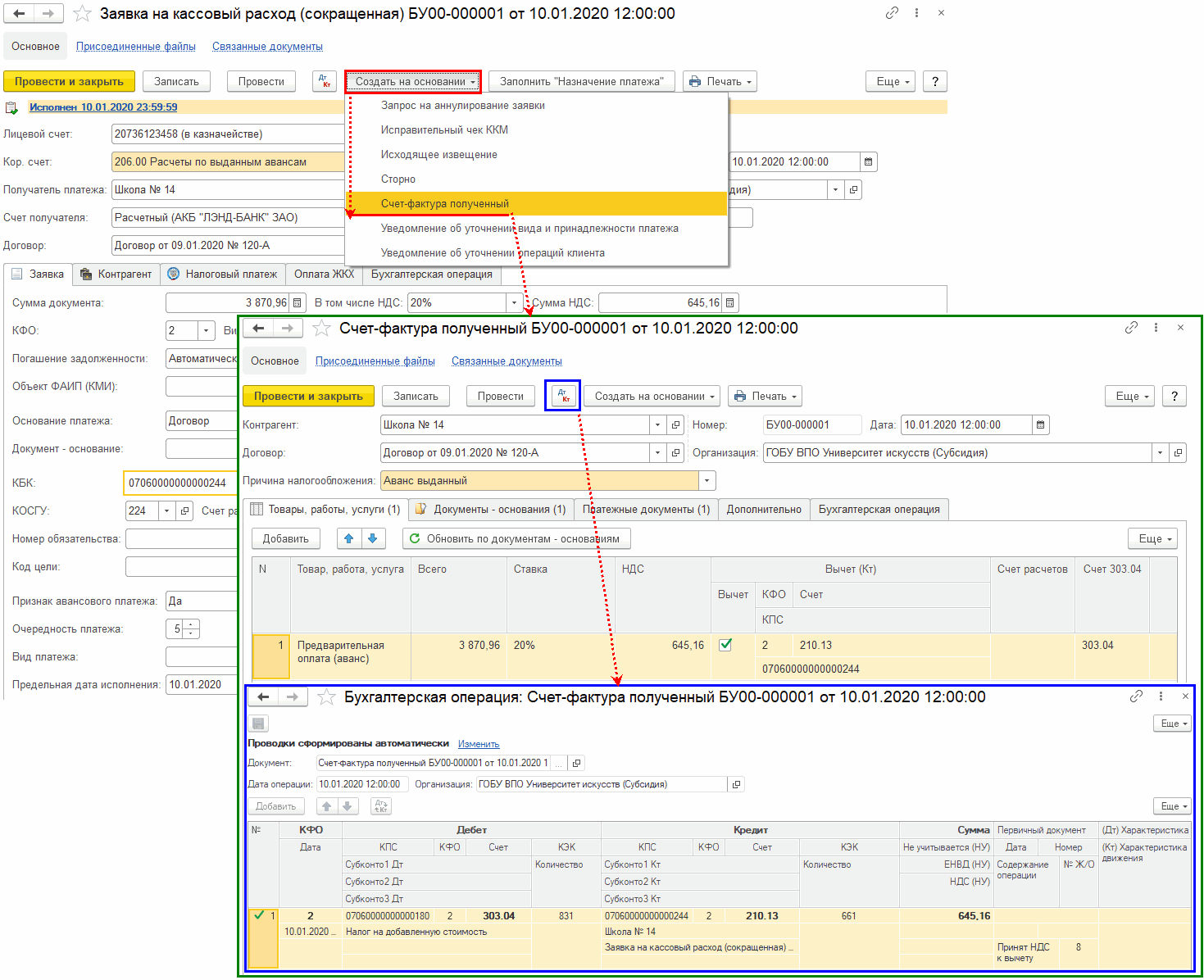Move row up arrow in Товары table
Screen dimensions: 1204x980
pos(349,538)
